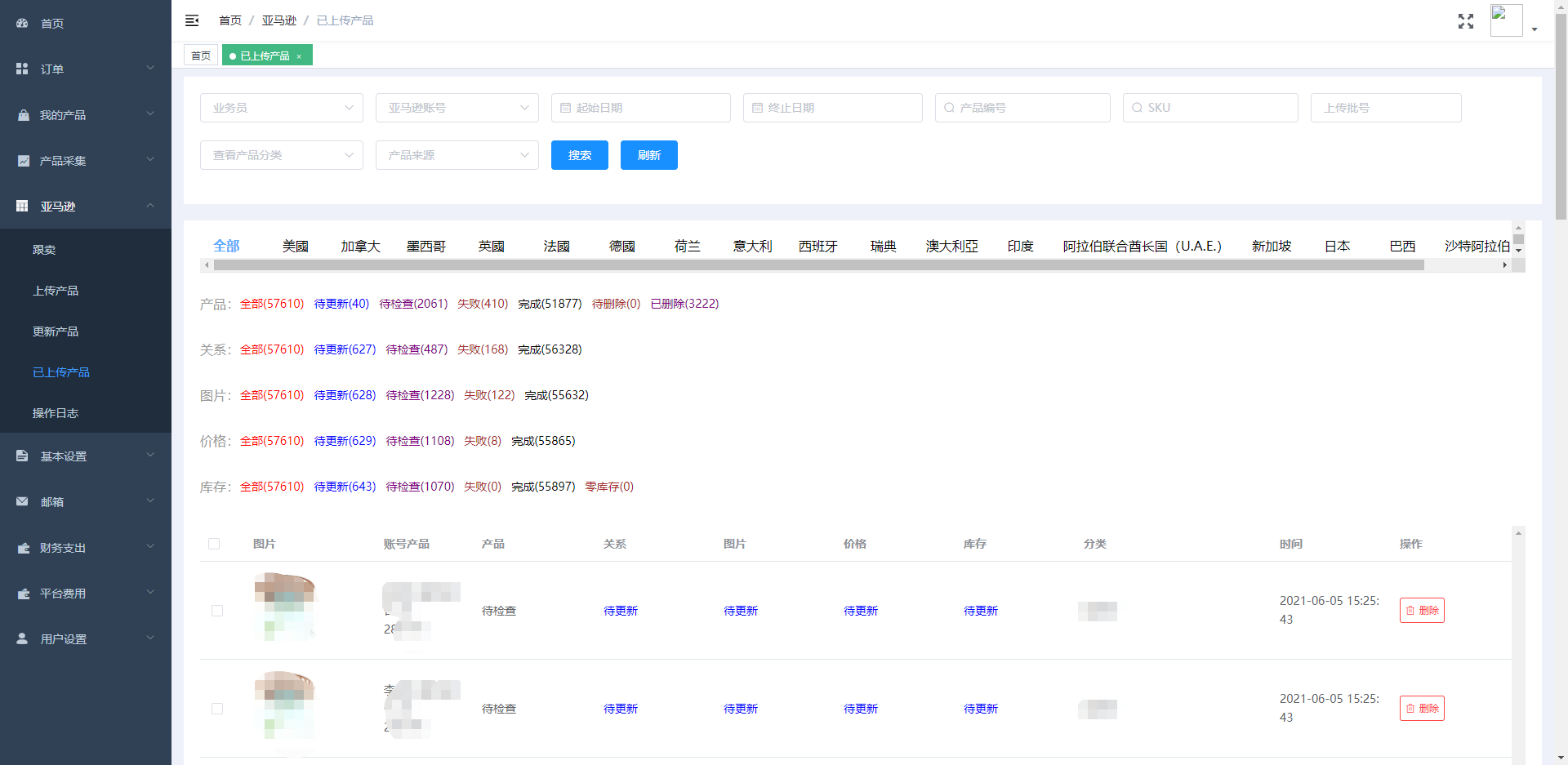Click the 邮箱 envelope icon
The width and height of the screenshot is (1568, 765).
click(22, 502)
